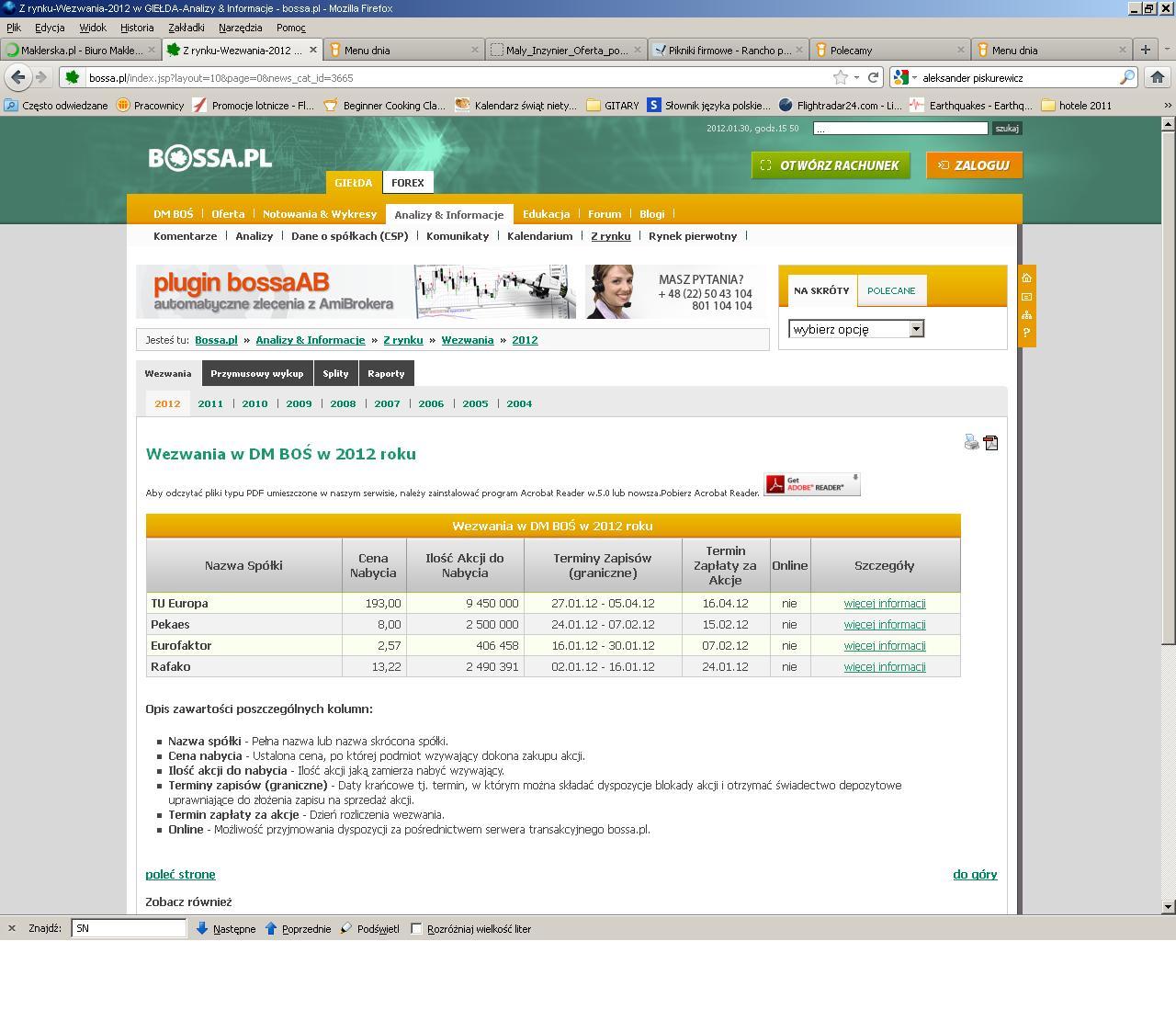Focus the find bar text field
Screen dimensions: 1176x1032
129,928
